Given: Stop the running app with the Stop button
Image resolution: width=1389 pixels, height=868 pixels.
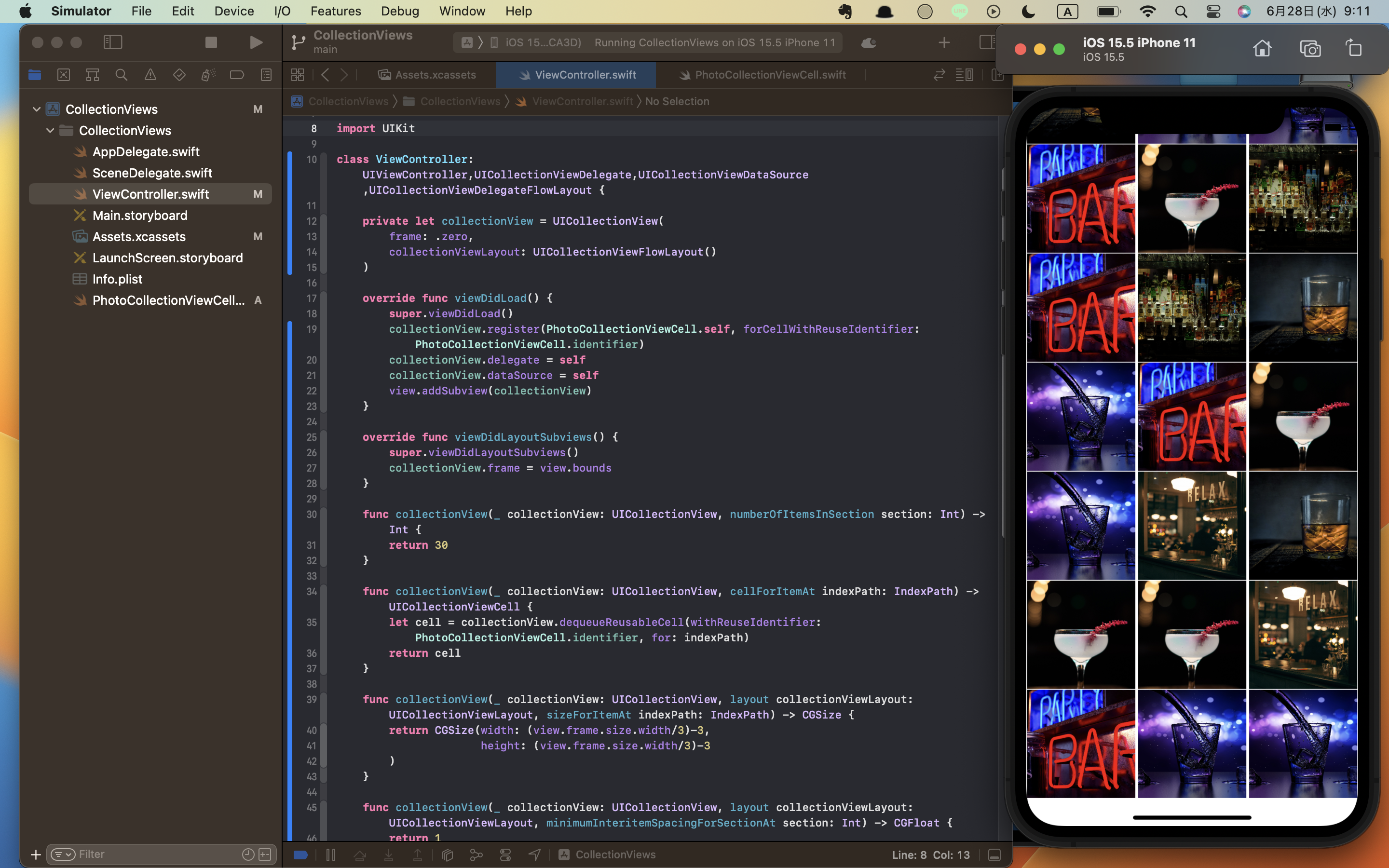Looking at the screenshot, I should tap(211, 42).
